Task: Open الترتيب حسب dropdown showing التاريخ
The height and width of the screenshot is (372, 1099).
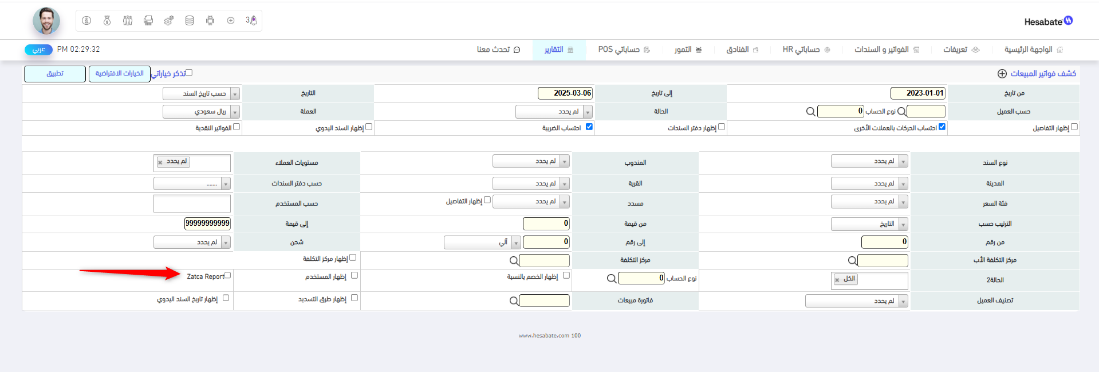Action: pos(870,224)
